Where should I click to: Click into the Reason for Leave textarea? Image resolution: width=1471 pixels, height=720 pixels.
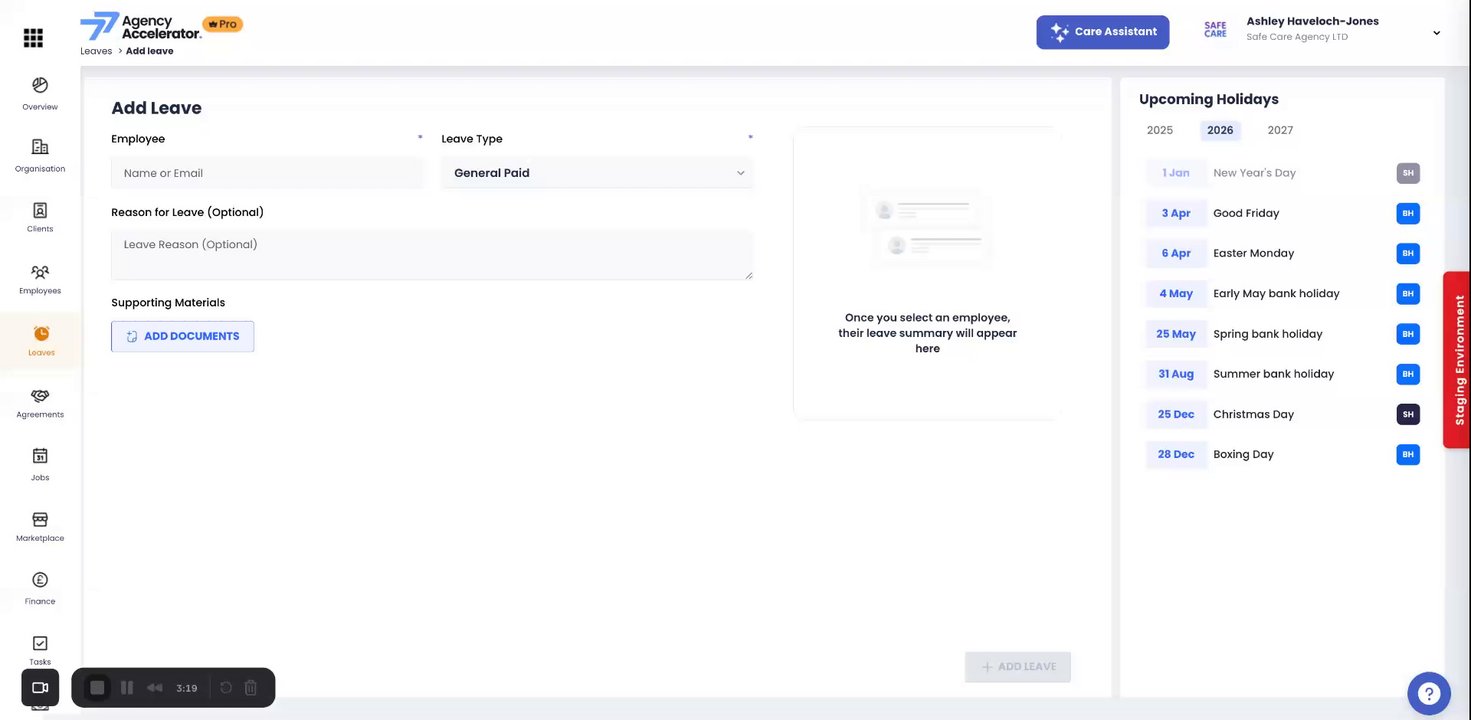(431, 255)
